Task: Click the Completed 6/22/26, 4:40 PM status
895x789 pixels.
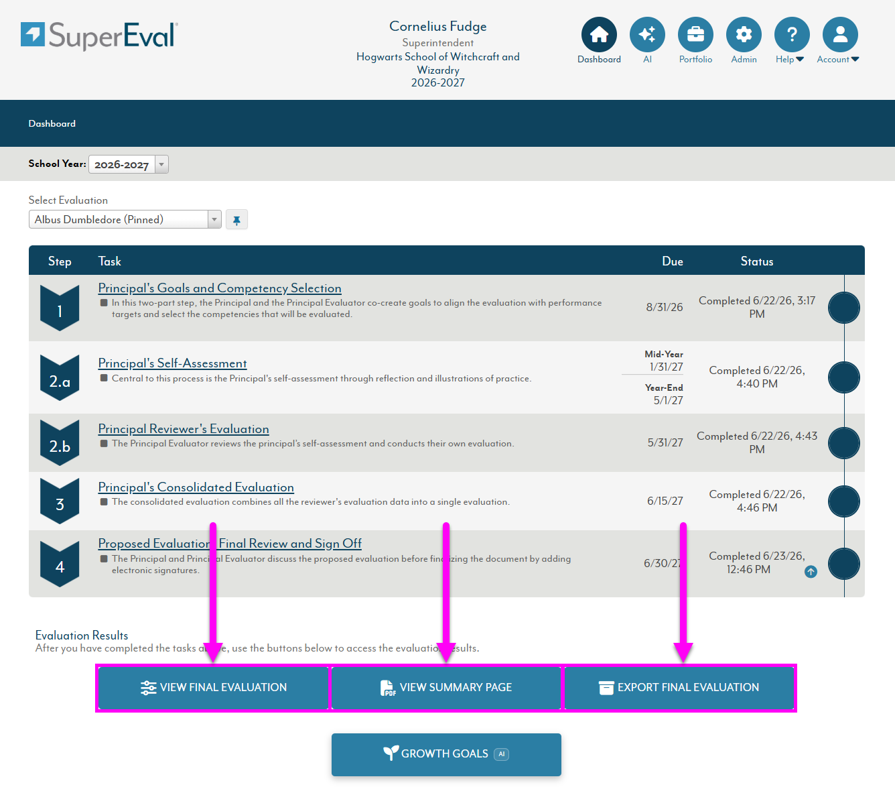Action: (x=757, y=377)
